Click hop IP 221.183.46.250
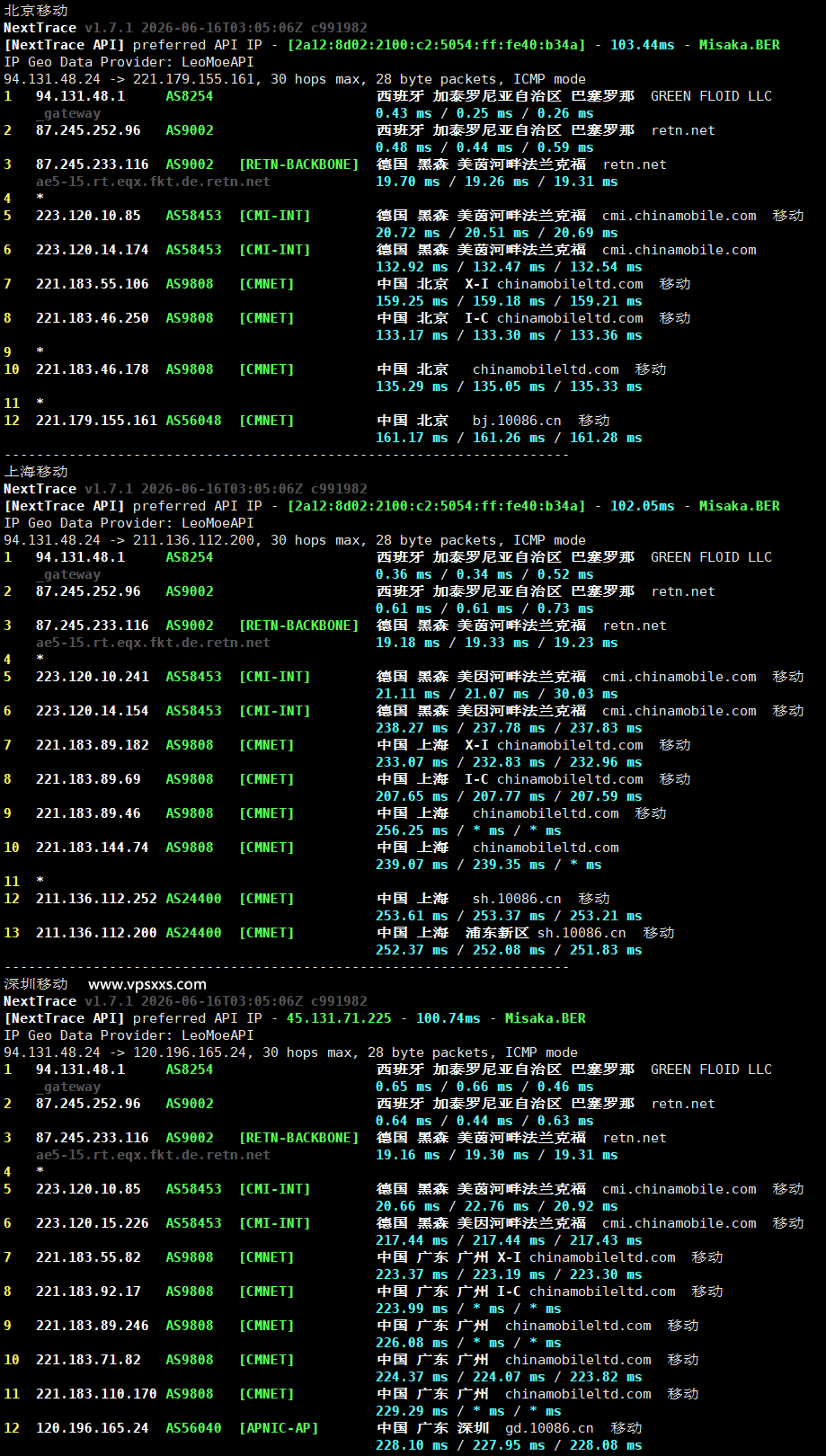This screenshot has width=826, height=1456. point(93,318)
